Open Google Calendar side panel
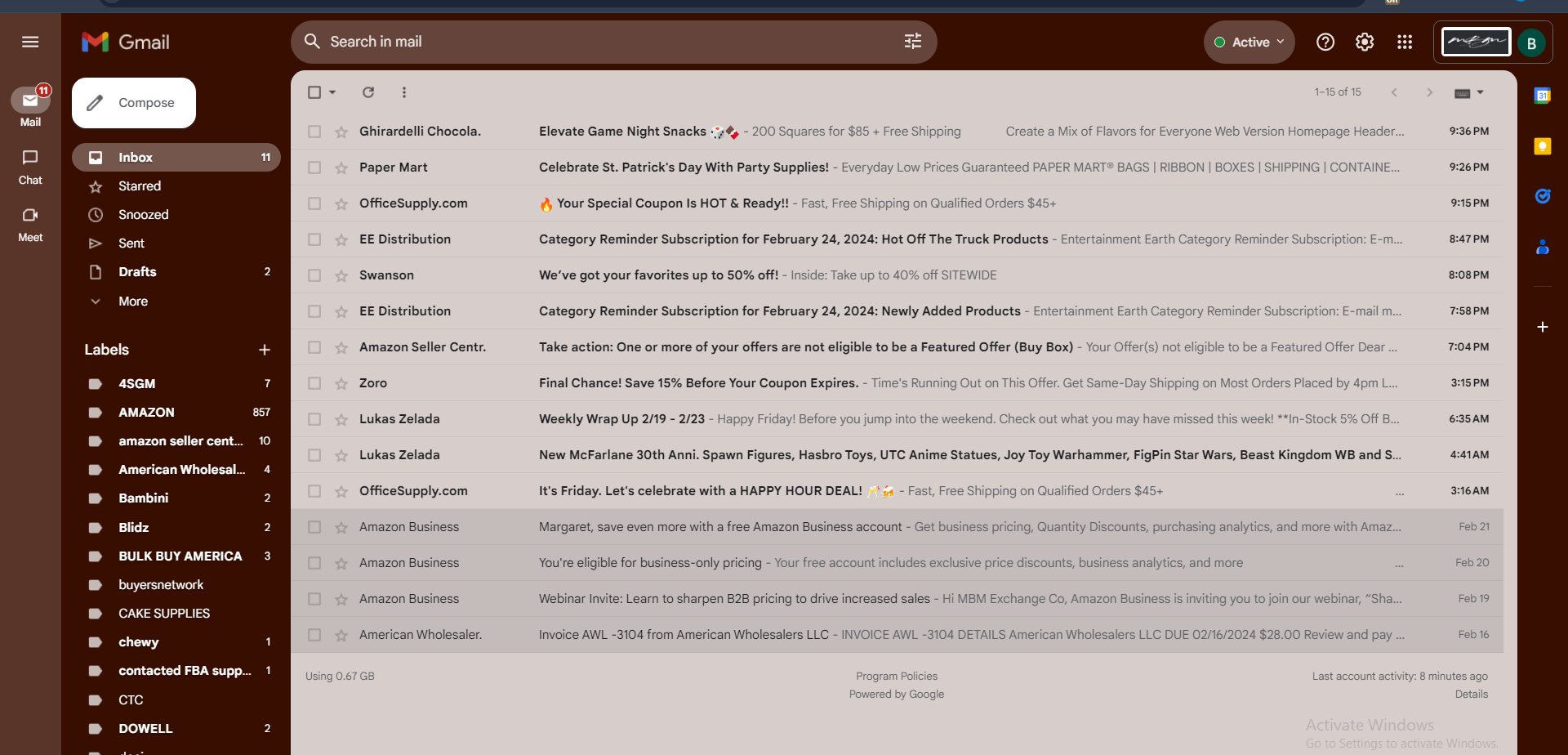Screen dimensions: 1568x755 click(1543, 96)
